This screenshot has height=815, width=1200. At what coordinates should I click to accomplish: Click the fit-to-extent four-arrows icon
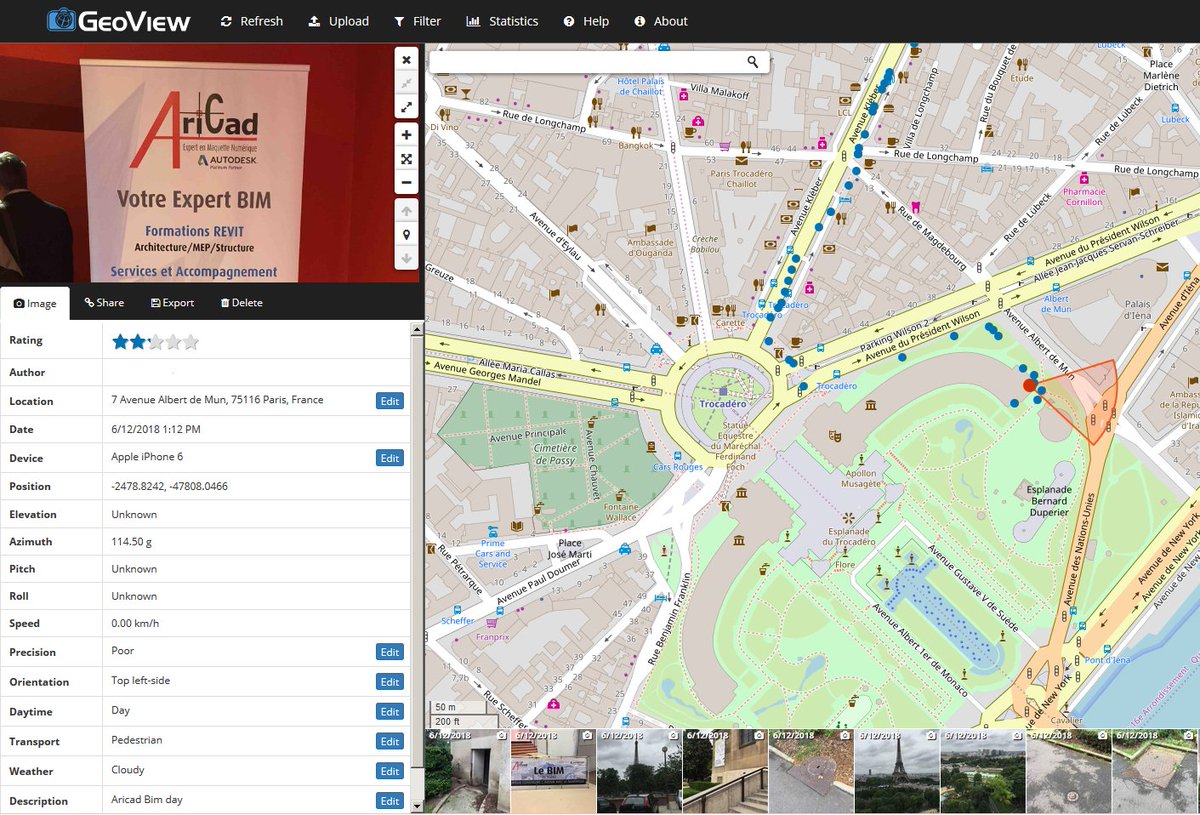tap(406, 159)
